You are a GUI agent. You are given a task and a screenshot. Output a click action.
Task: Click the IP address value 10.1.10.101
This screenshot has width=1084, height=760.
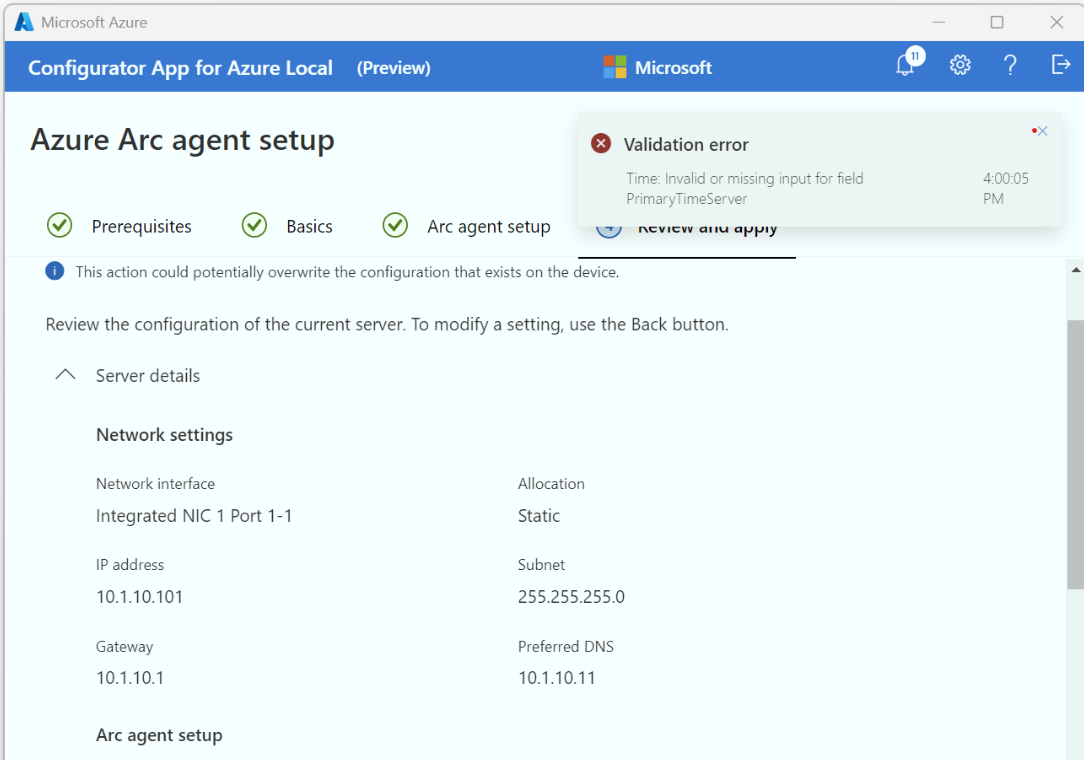[x=139, y=597]
